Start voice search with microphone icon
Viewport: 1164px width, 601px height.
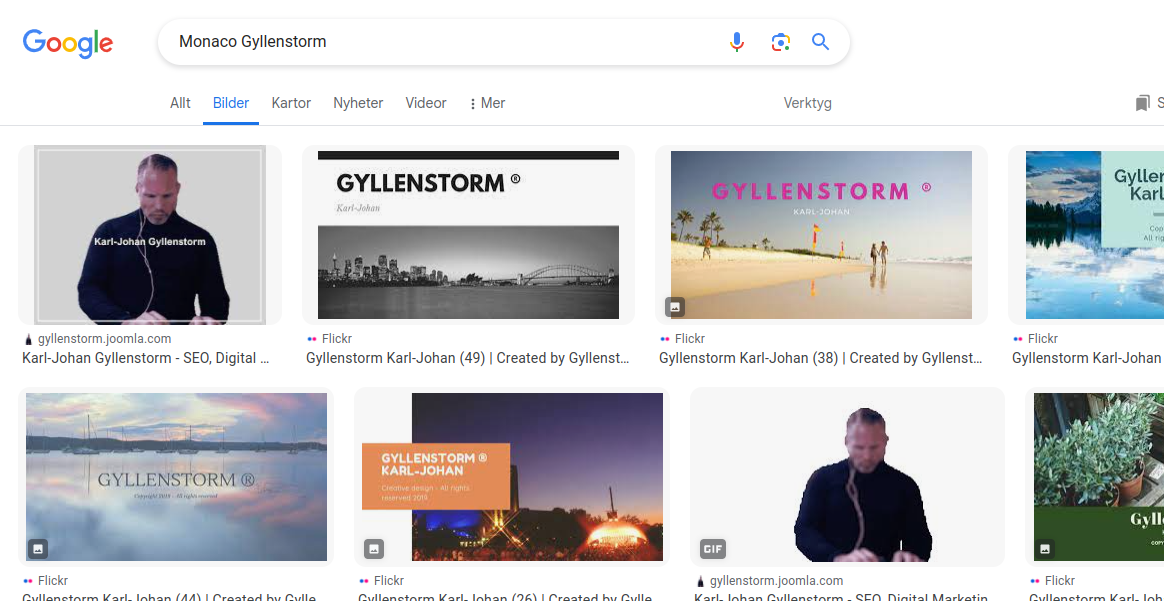(x=736, y=42)
